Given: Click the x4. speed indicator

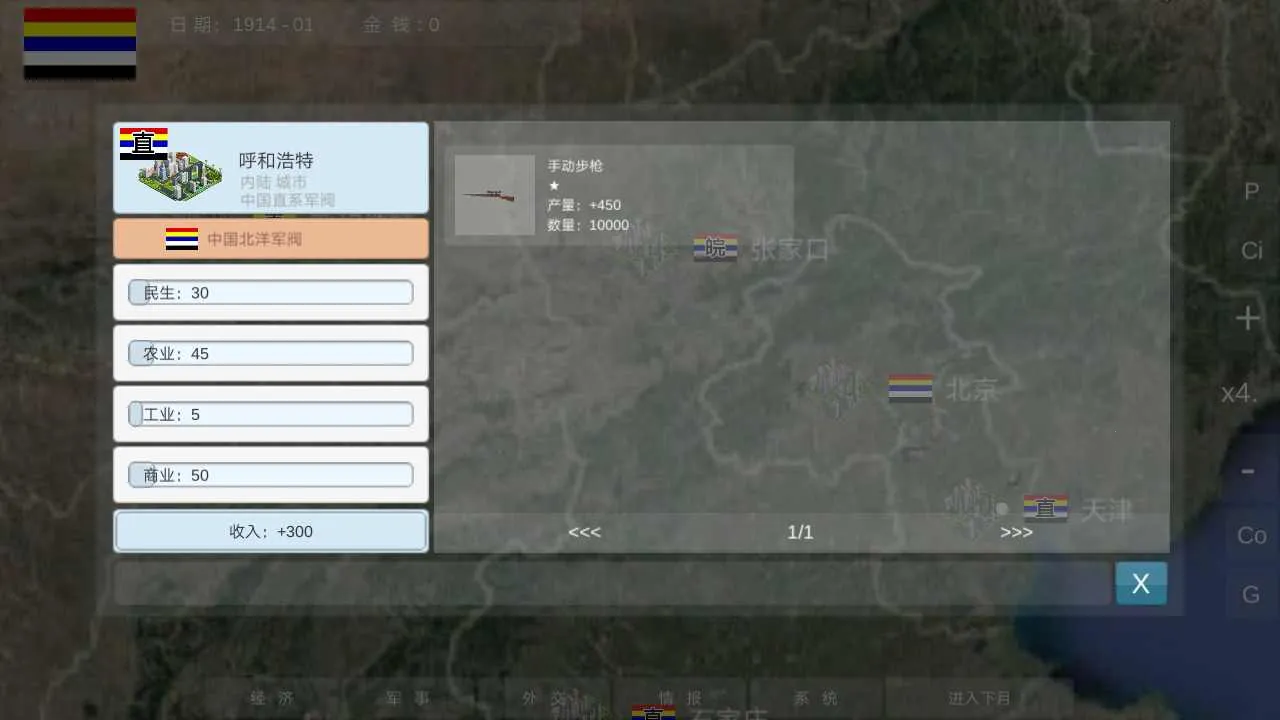Looking at the screenshot, I should coord(1239,393).
